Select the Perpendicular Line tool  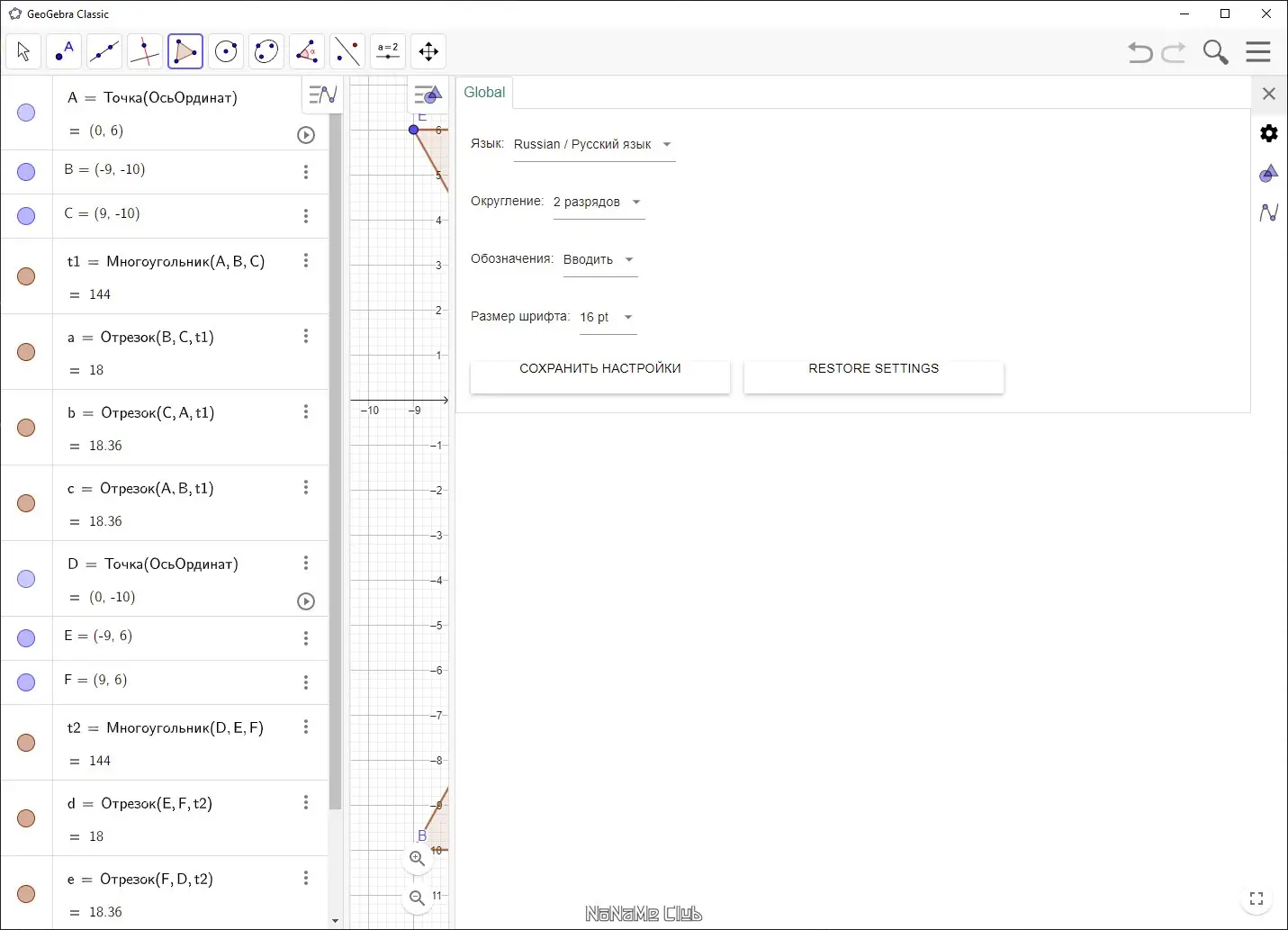pyautogui.click(x=145, y=51)
